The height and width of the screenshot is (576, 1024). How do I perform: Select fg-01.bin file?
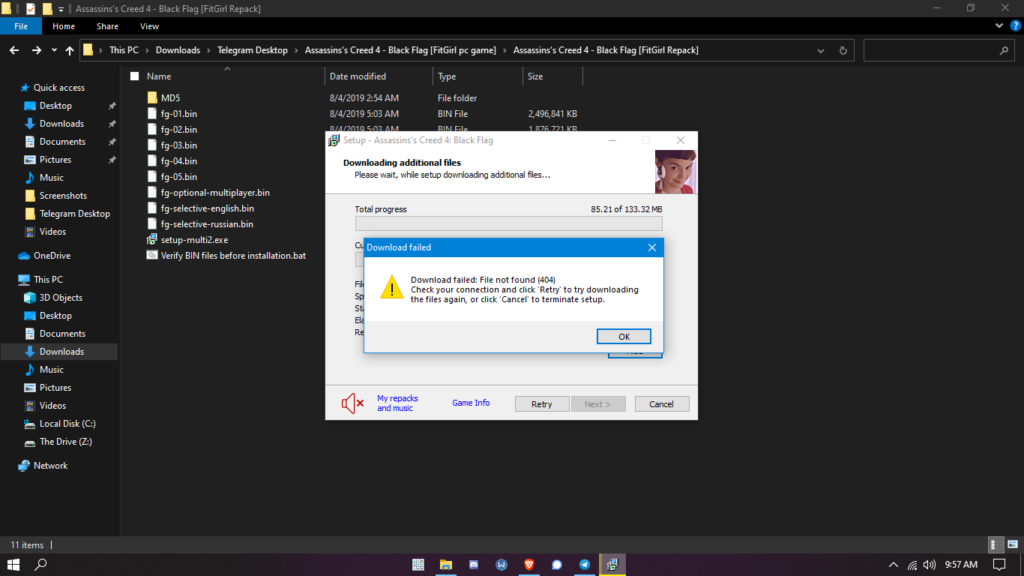[178, 114]
